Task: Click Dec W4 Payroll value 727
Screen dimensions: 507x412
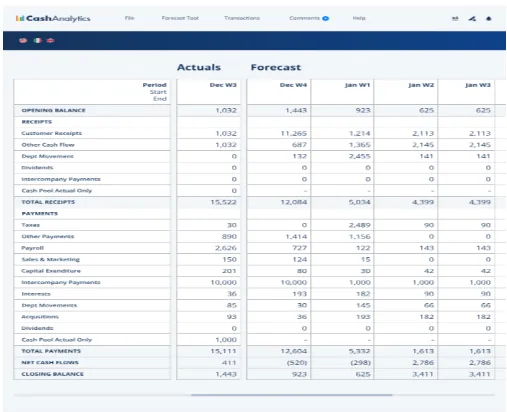Action: coord(299,248)
